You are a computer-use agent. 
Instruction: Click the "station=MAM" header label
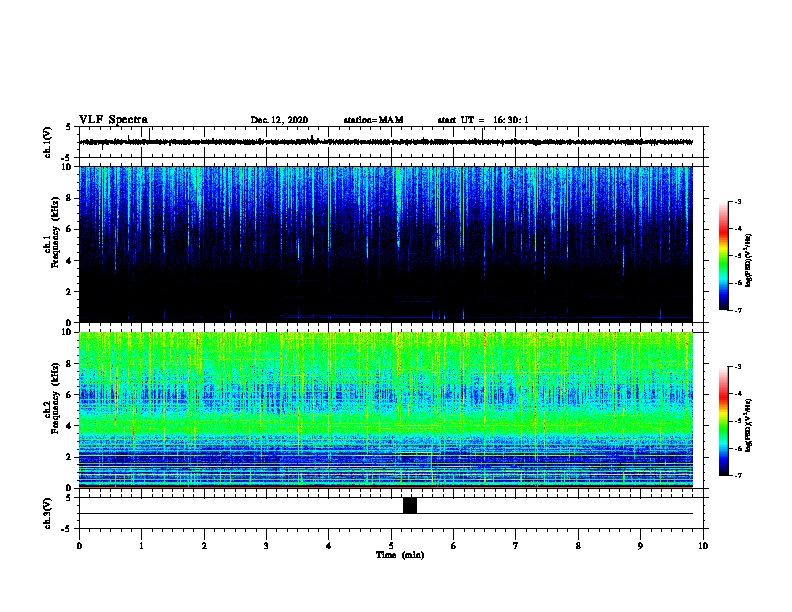[x=373, y=120]
